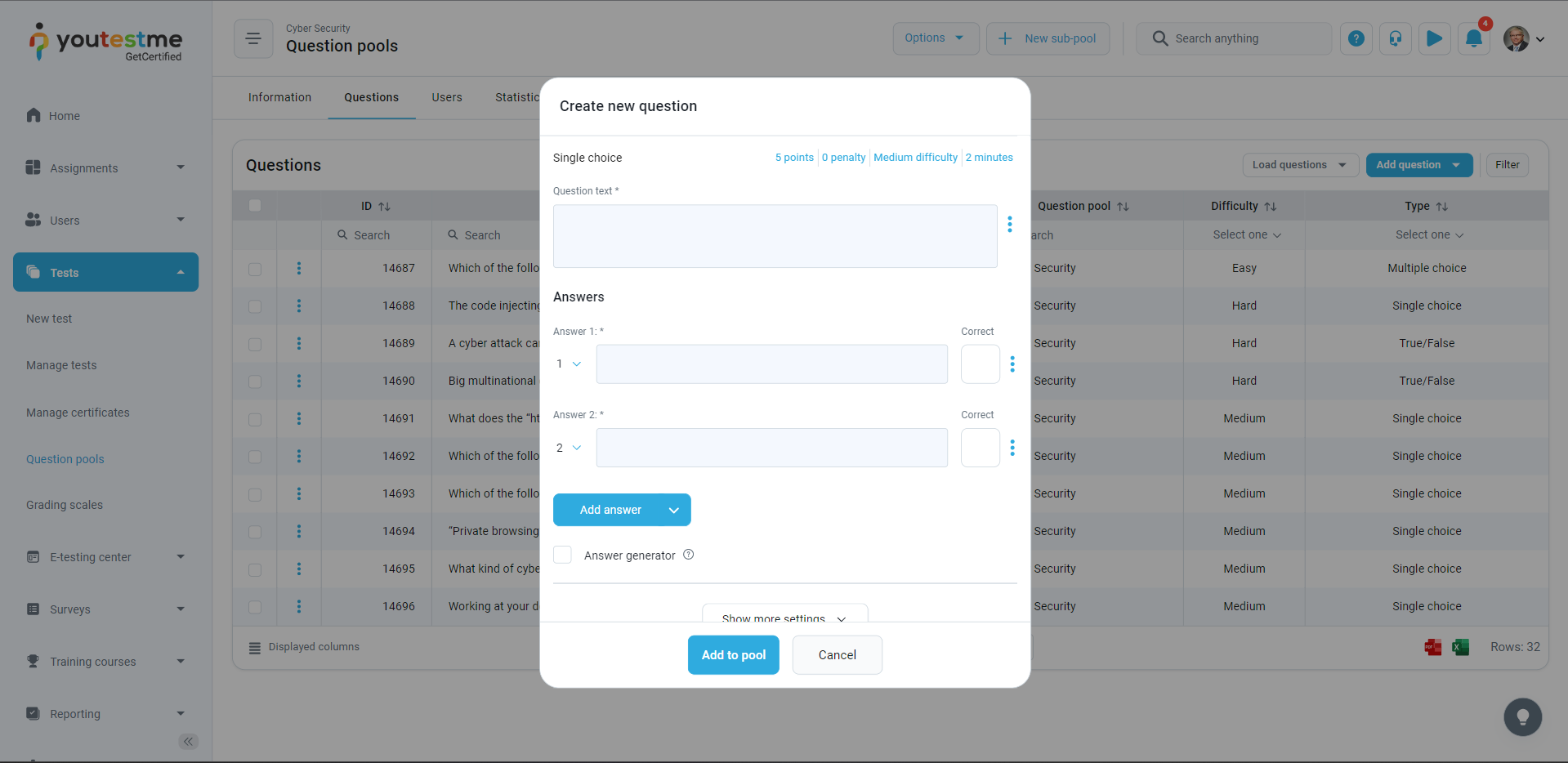Click the Cancel button

(837, 655)
